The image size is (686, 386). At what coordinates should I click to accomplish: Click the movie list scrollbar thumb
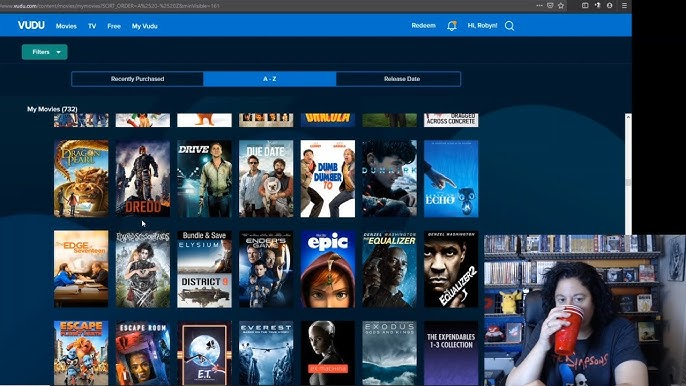point(628,182)
